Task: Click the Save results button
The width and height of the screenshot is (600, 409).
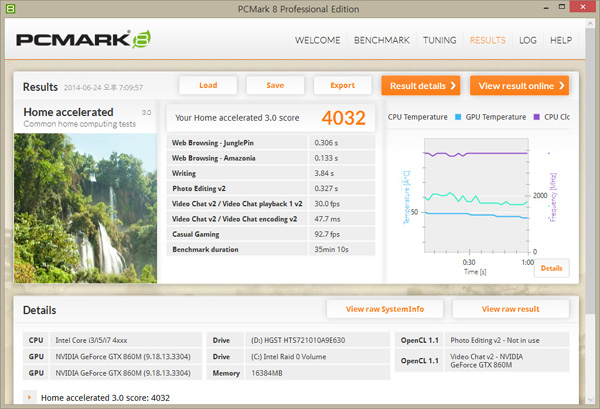Action: [x=275, y=85]
